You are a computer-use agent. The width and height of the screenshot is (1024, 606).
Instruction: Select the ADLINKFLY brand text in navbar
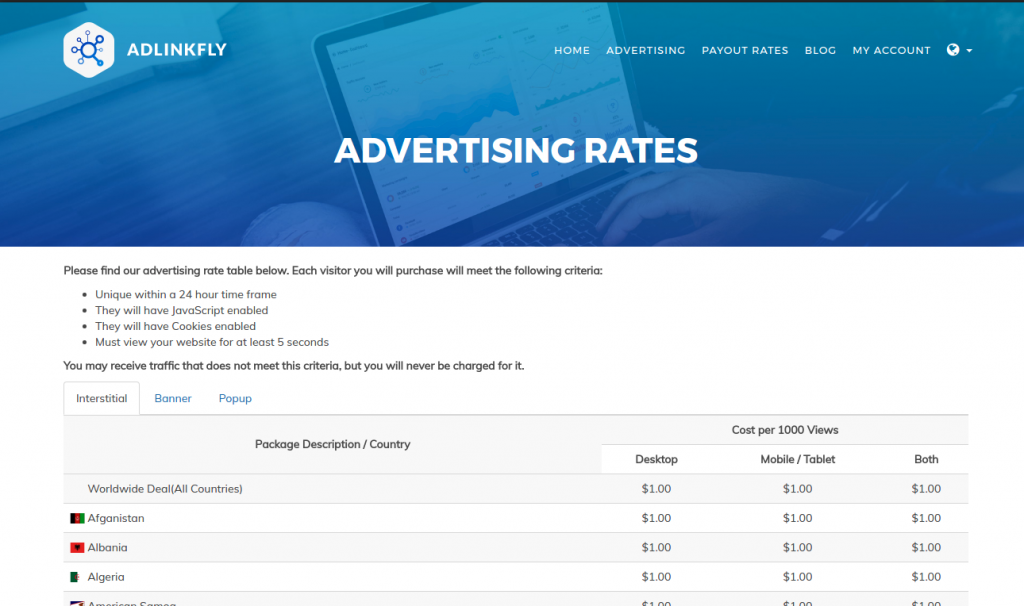point(176,50)
